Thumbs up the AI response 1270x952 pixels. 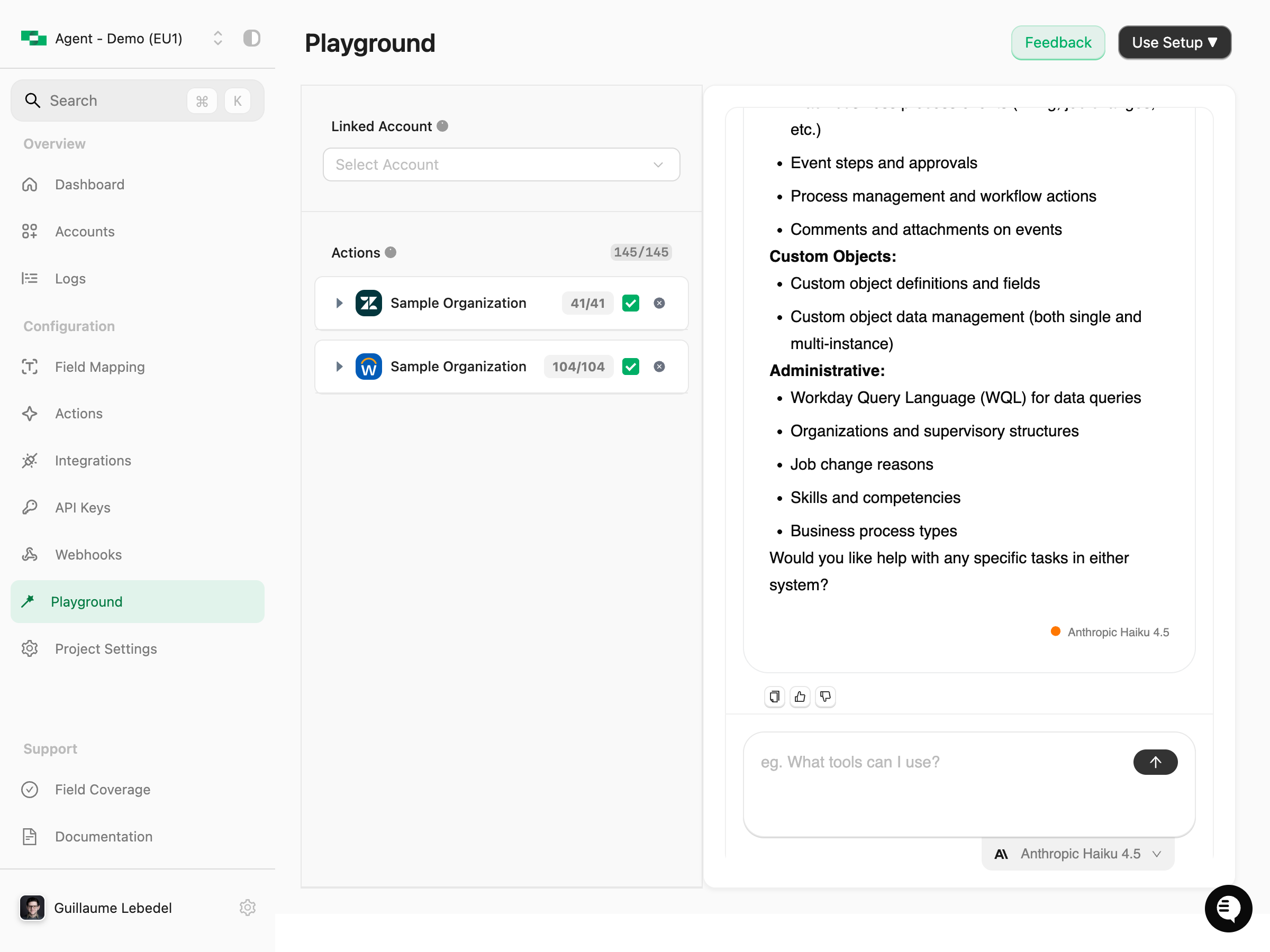coord(800,697)
